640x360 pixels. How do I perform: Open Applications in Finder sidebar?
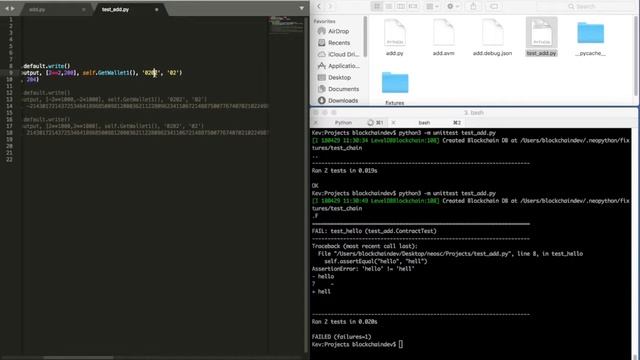pyautogui.click(x=339, y=66)
